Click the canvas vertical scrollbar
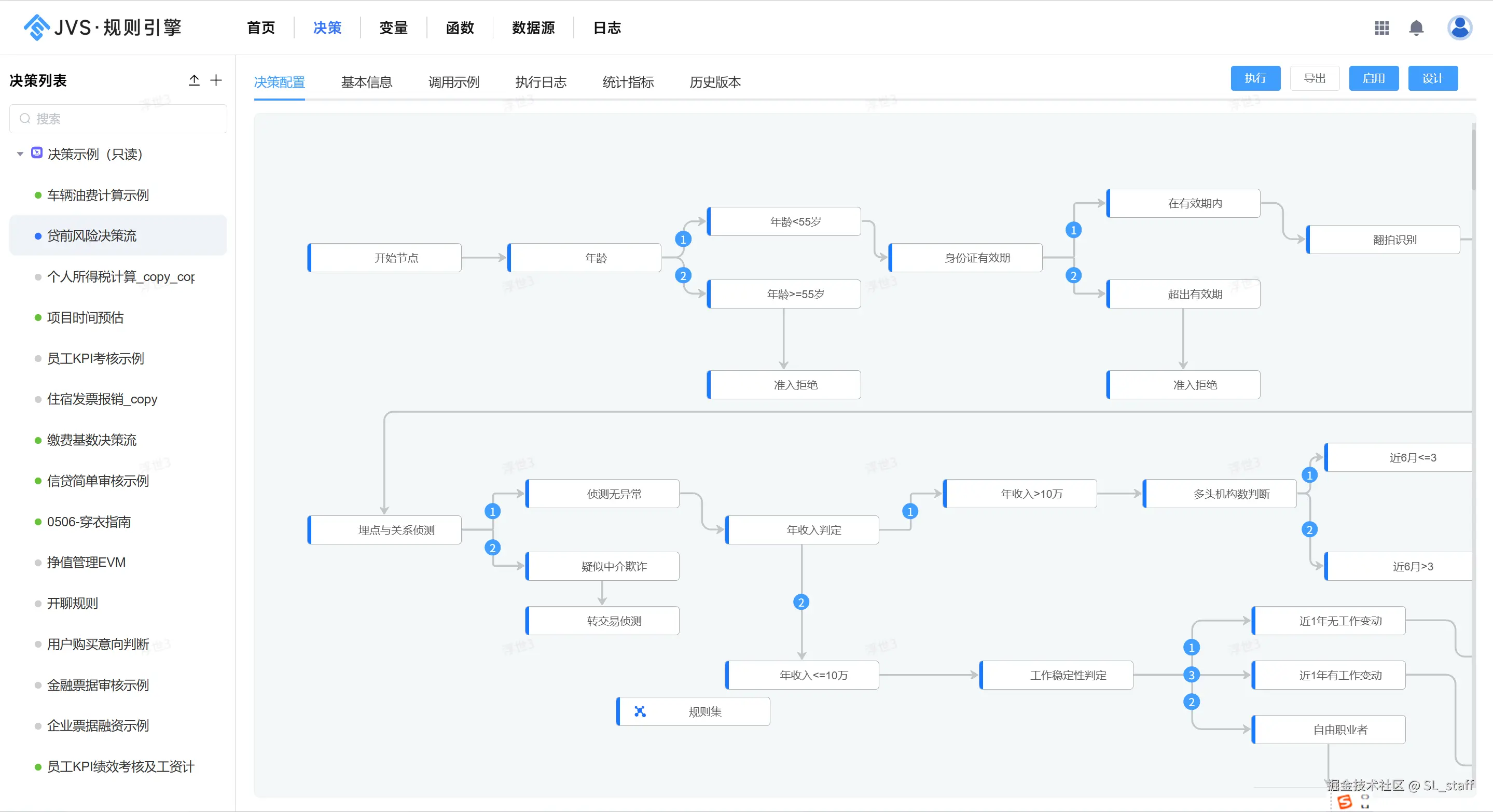This screenshot has height=812, width=1493. point(1474,159)
